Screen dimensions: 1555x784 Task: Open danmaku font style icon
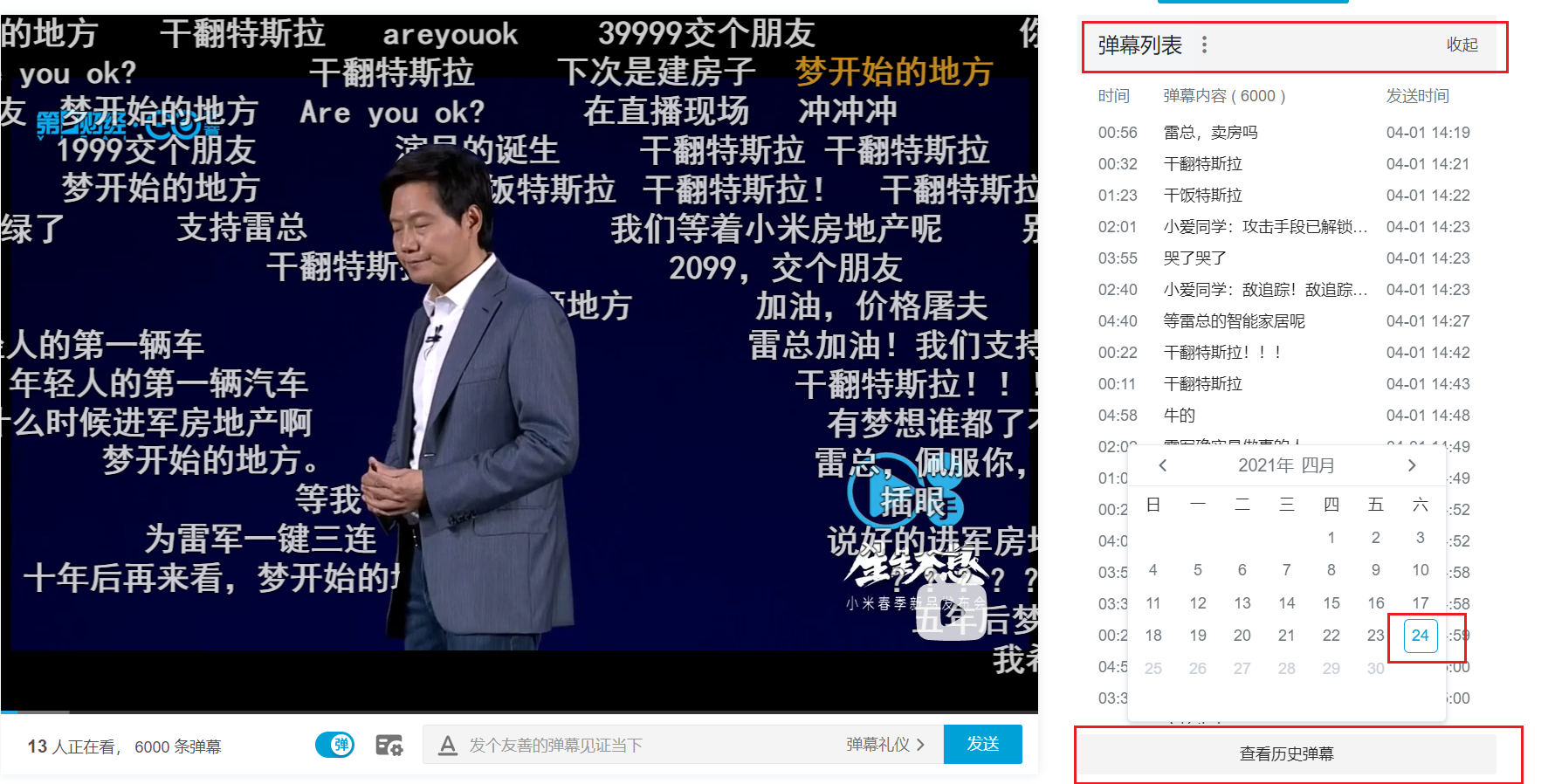[448, 745]
